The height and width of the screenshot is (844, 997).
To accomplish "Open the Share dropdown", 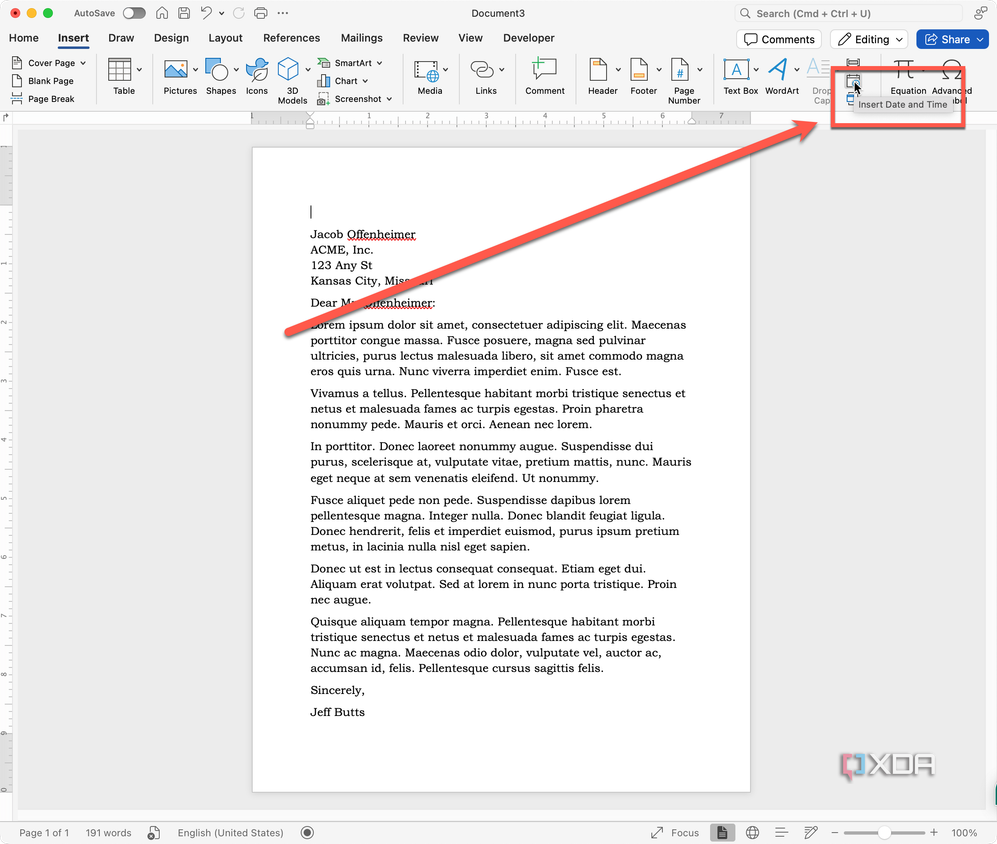I will coord(980,39).
